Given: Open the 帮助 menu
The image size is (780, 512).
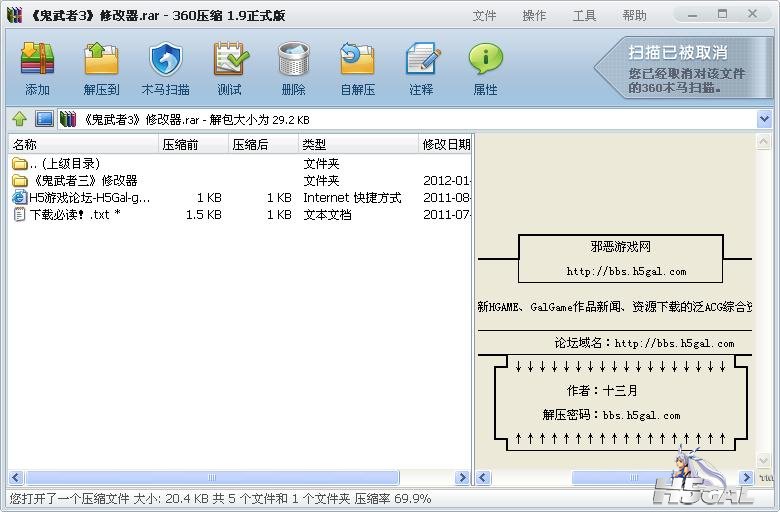Looking at the screenshot, I should click(635, 15).
